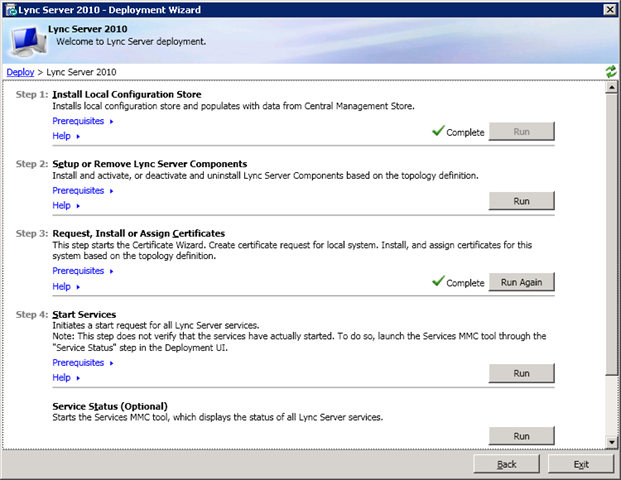Image resolution: width=621 pixels, height=480 pixels.
Task: Run Setup or Remove Lync Server Components
Action: tap(521, 201)
